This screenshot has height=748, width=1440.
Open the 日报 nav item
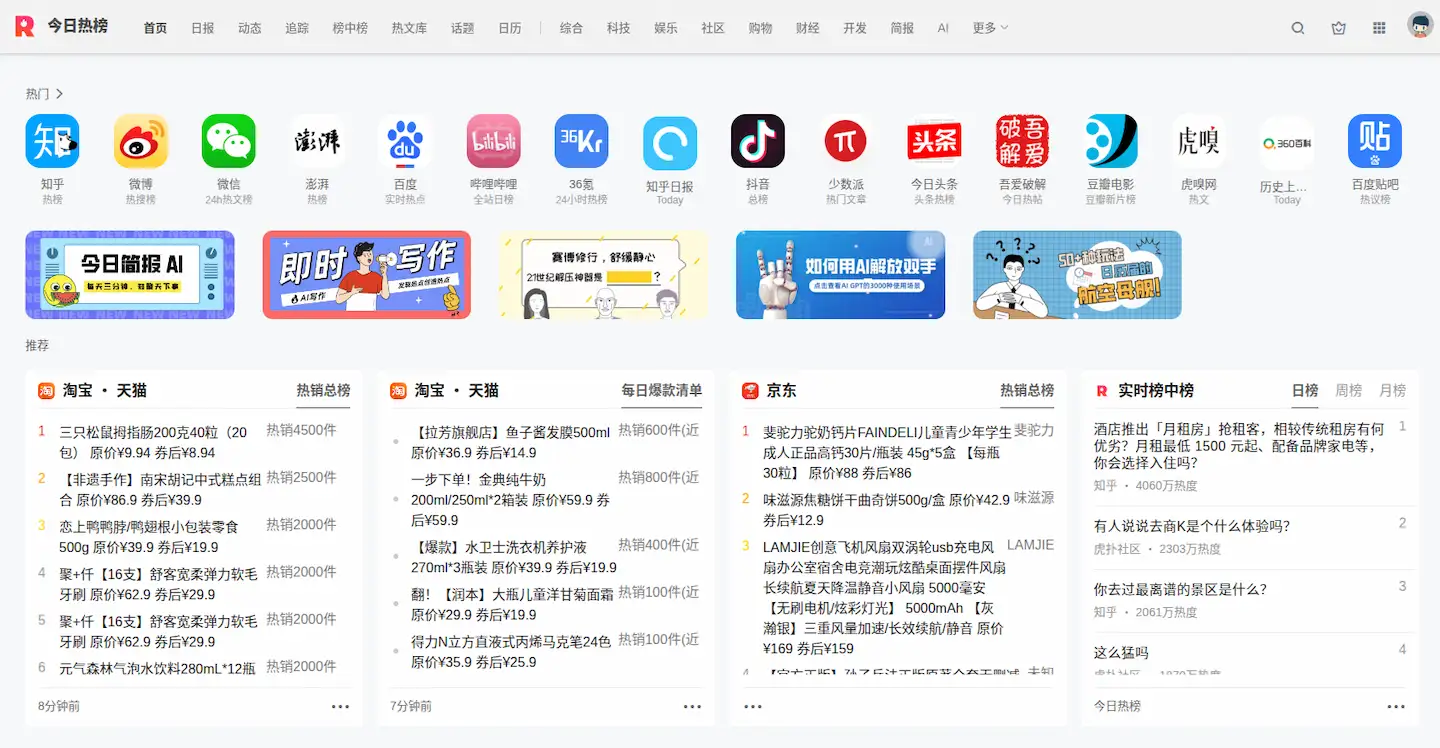pyautogui.click(x=203, y=28)
